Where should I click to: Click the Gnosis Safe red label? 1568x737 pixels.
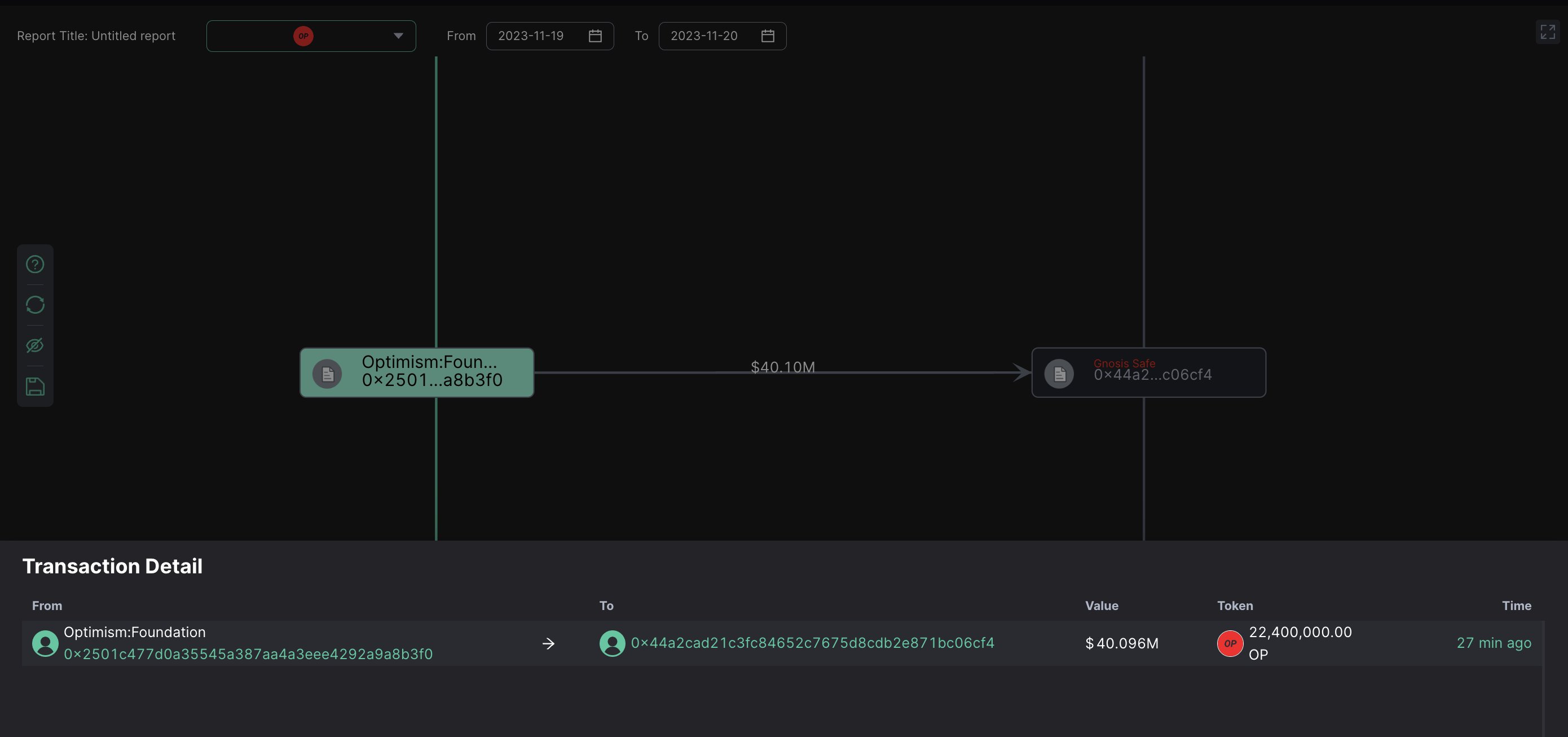click(1124, 363)
